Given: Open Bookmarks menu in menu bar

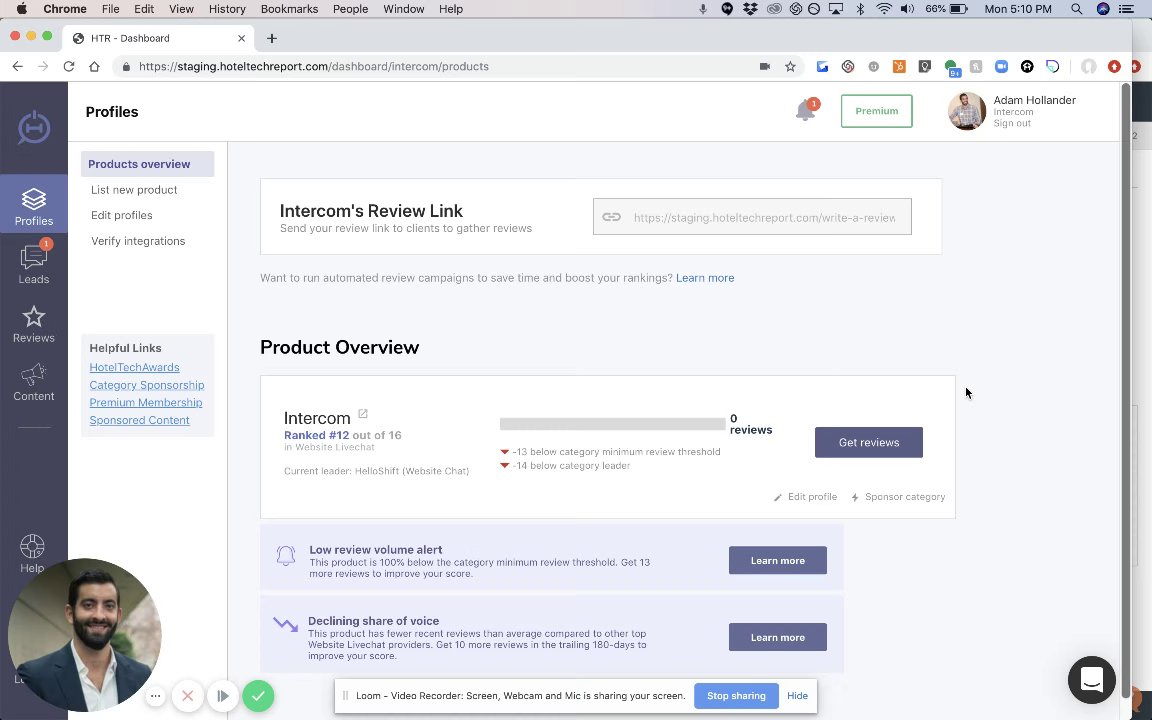Looking at the screenshot, I should click(289, 9).
